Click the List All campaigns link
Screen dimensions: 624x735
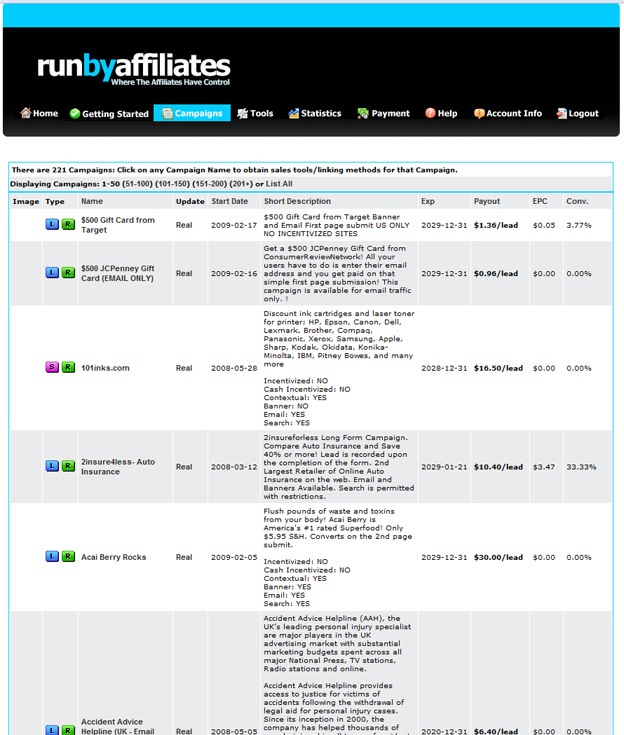coord(279,184)
